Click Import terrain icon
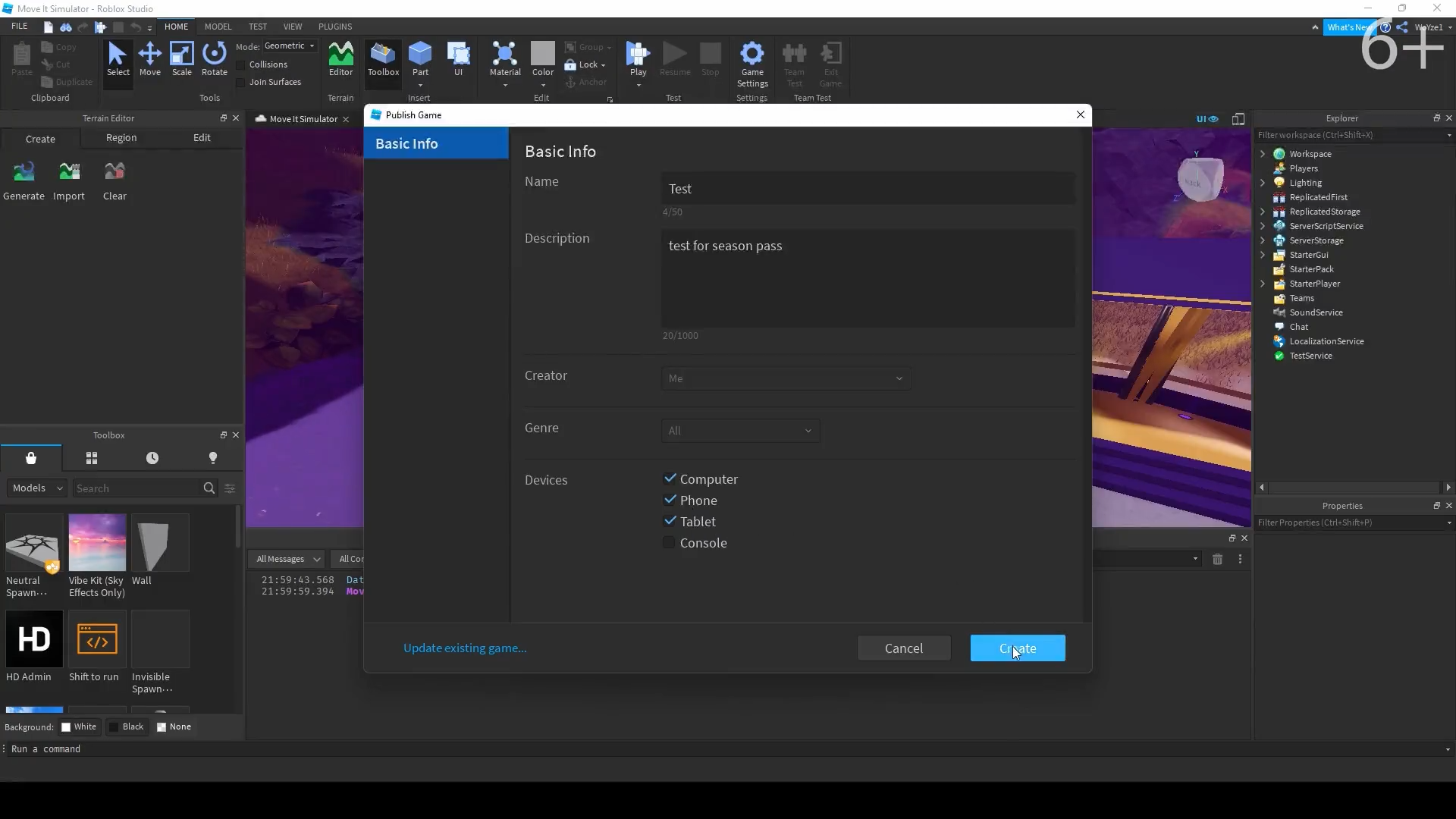 (69, 180)
